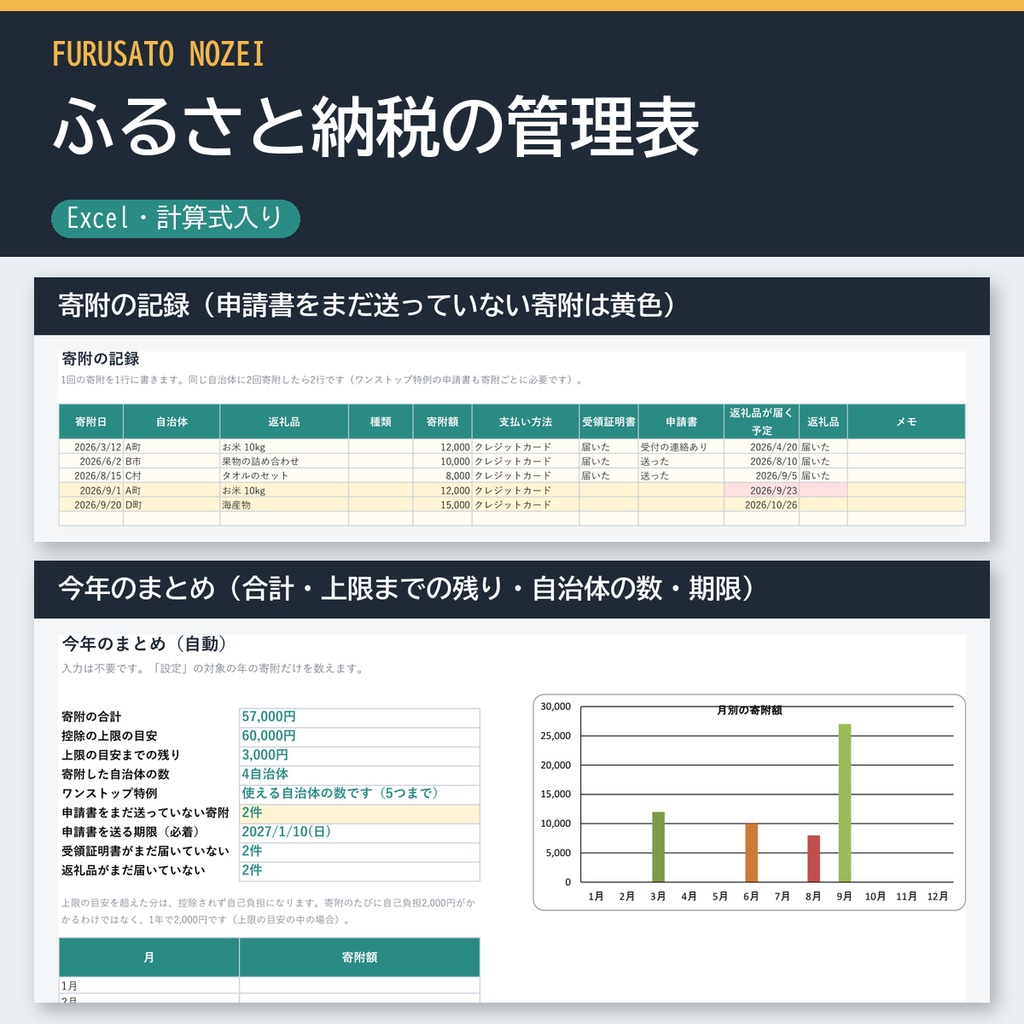The image size is (1024, 1024).
Task: Select the '3,000円' remaining limit value
Action: pyautogui.click(x=360, y=755)
